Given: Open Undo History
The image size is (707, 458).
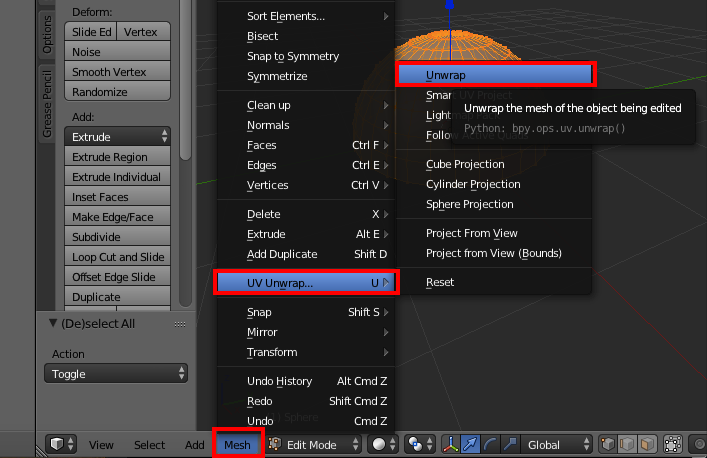Looking at the screenshot, I should [307, 381].
